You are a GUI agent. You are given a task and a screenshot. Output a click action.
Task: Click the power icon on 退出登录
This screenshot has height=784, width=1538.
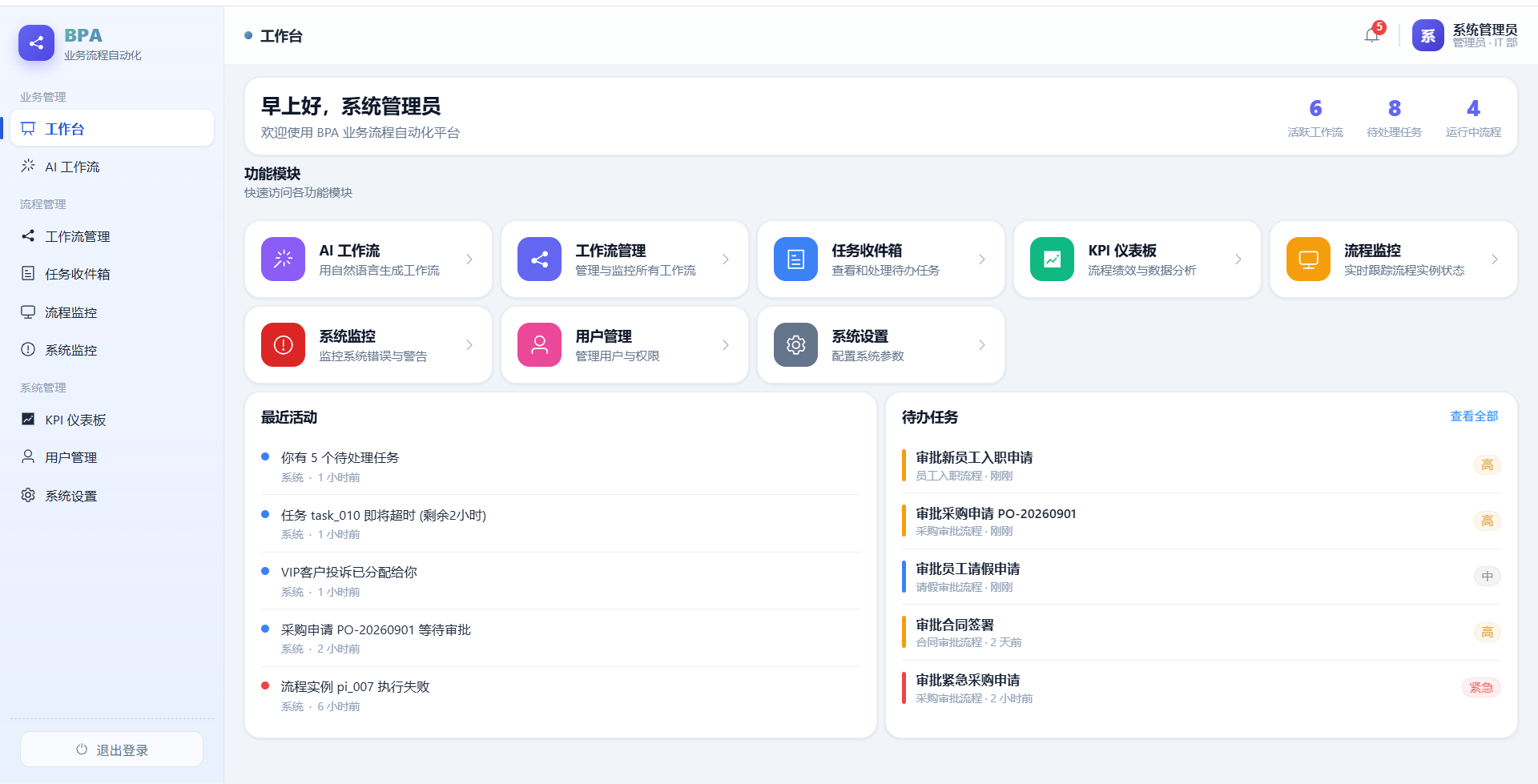[82, 750]
